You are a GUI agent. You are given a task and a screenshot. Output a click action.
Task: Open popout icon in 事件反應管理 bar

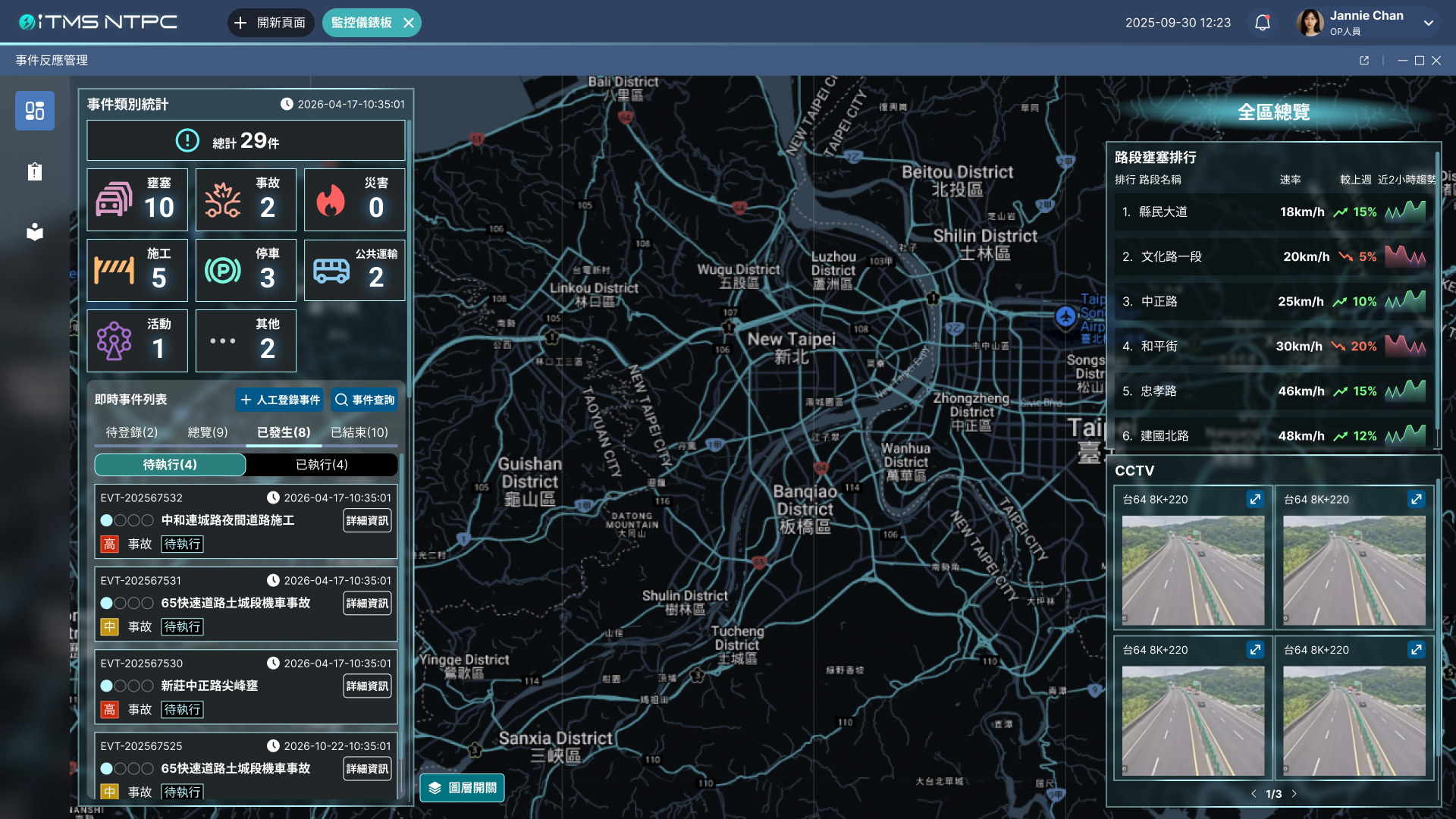[x=1364, y=61]
